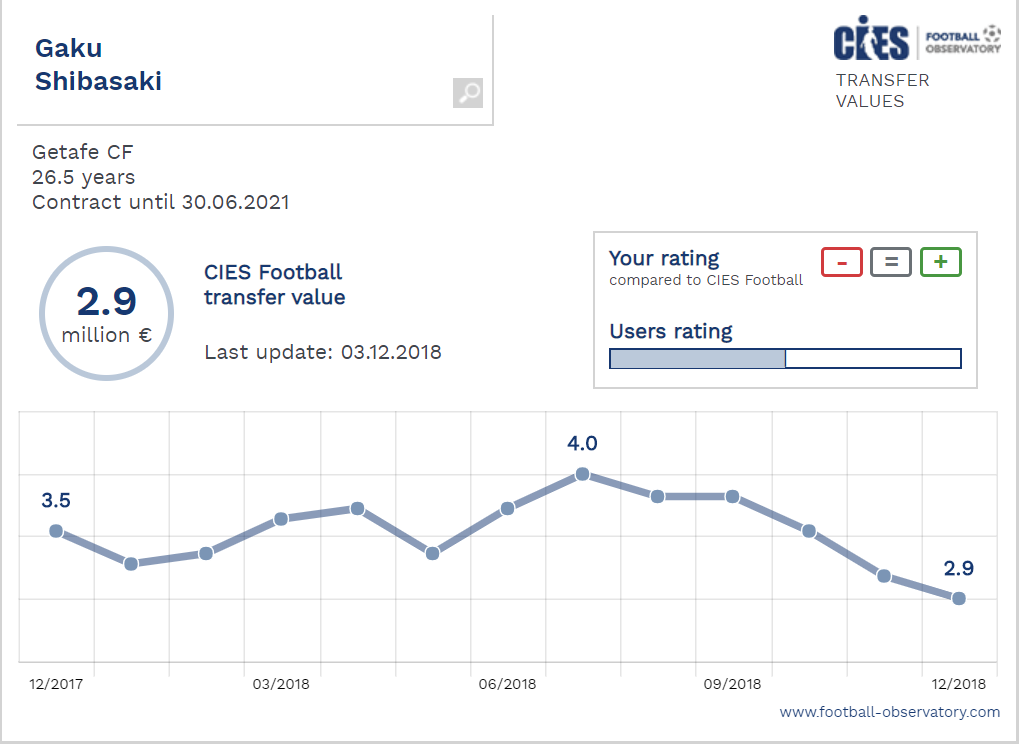Click the Getafe CF club name
The width and height of the screenshot is (1022, 752).
[x=82, y=152]
